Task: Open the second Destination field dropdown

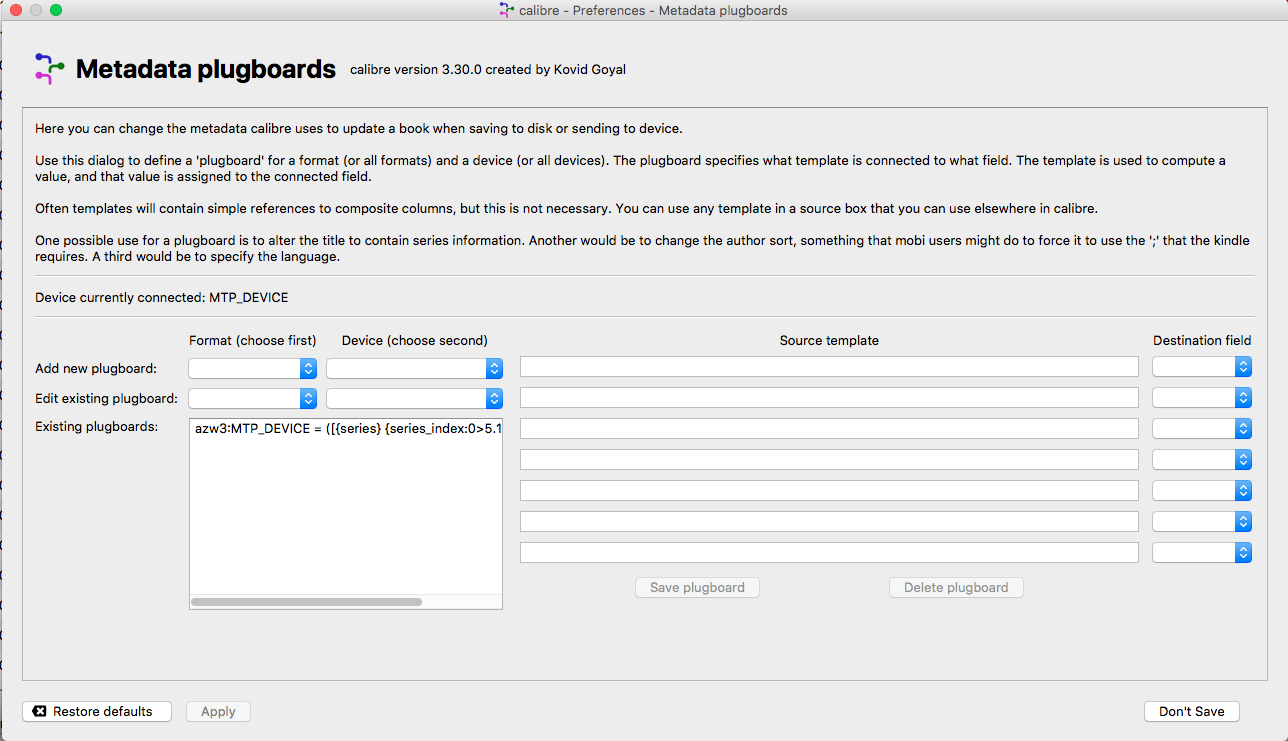Action: pyautogui.click(x=1202, y=398)
